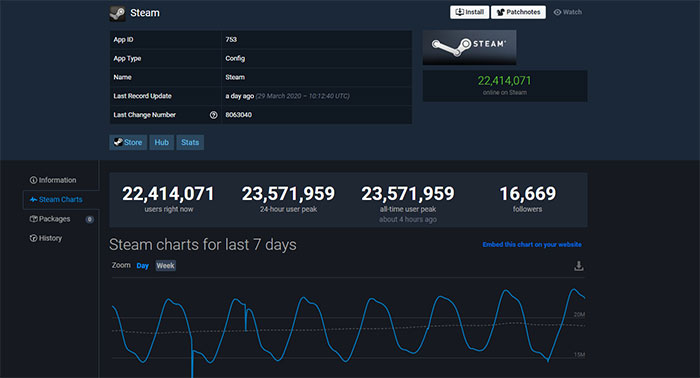Screen dimensions: 700x378
Task: Switch chart zoom to Day
Action: (142, 266)
